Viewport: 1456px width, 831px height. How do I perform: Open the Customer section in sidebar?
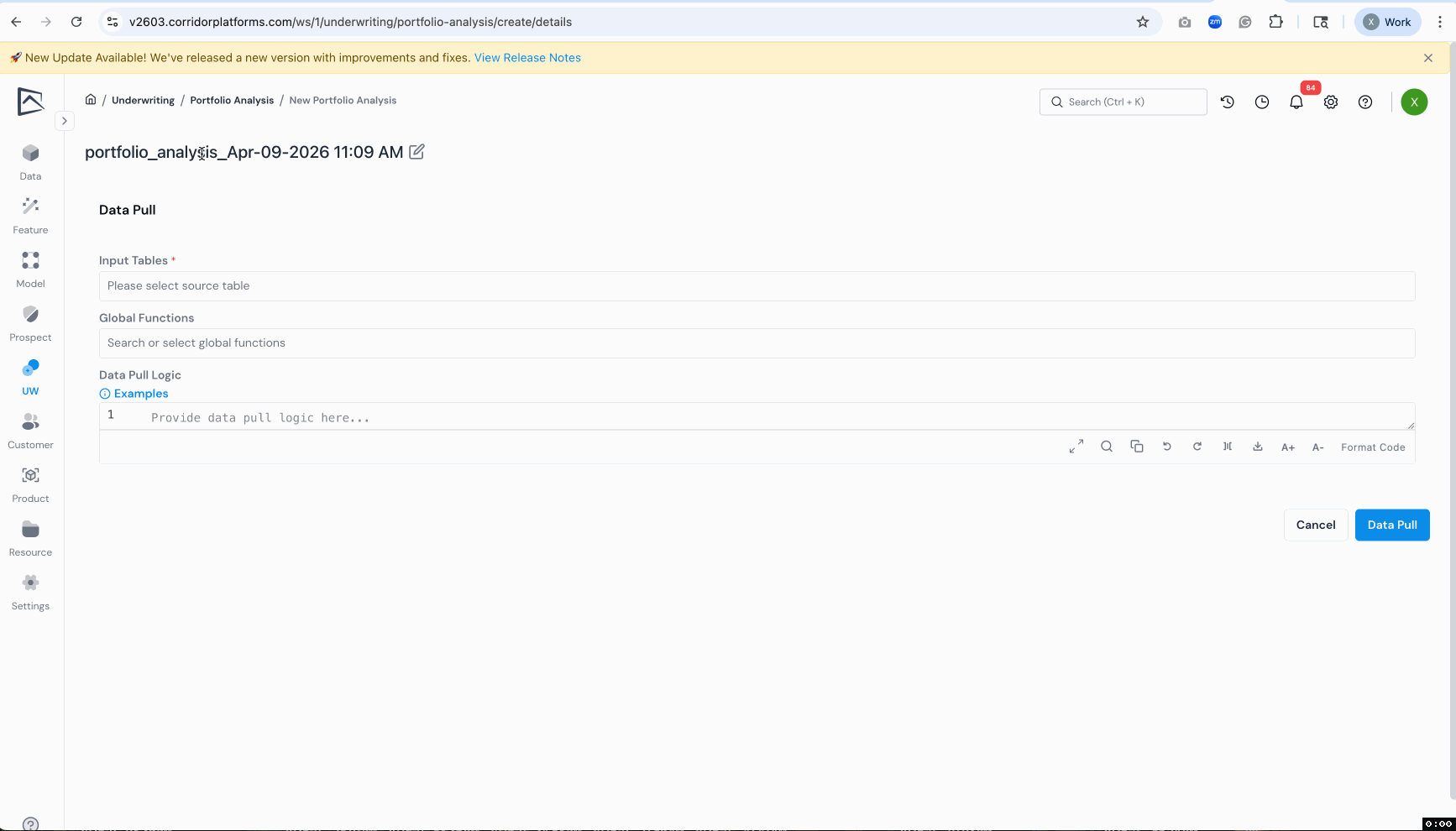pos(30,431)
